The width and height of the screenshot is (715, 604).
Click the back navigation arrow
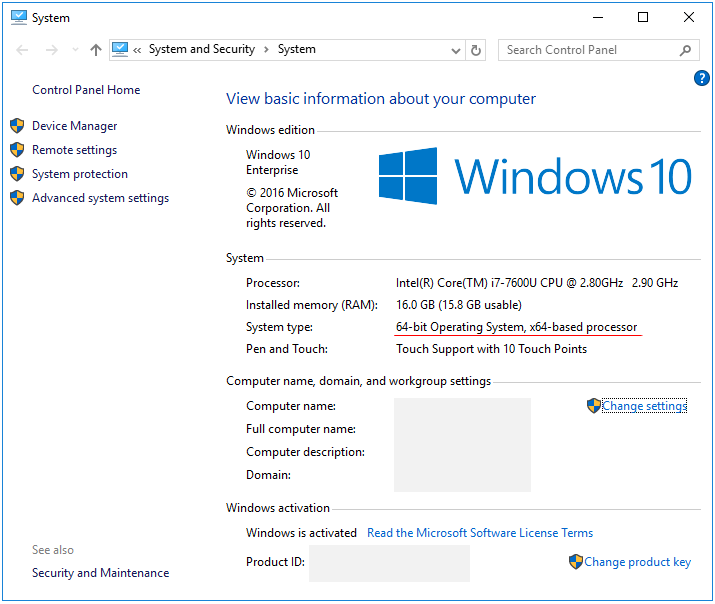[22, 50]
